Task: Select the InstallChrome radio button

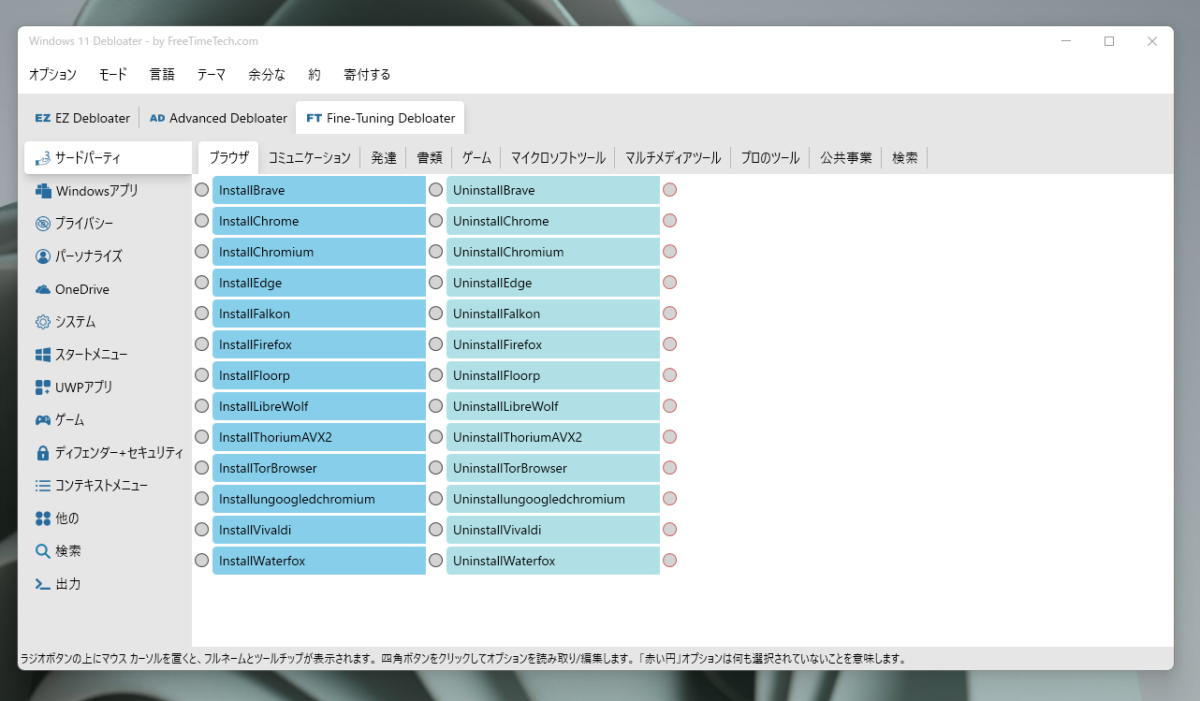Action: click(x=201, y=221)
